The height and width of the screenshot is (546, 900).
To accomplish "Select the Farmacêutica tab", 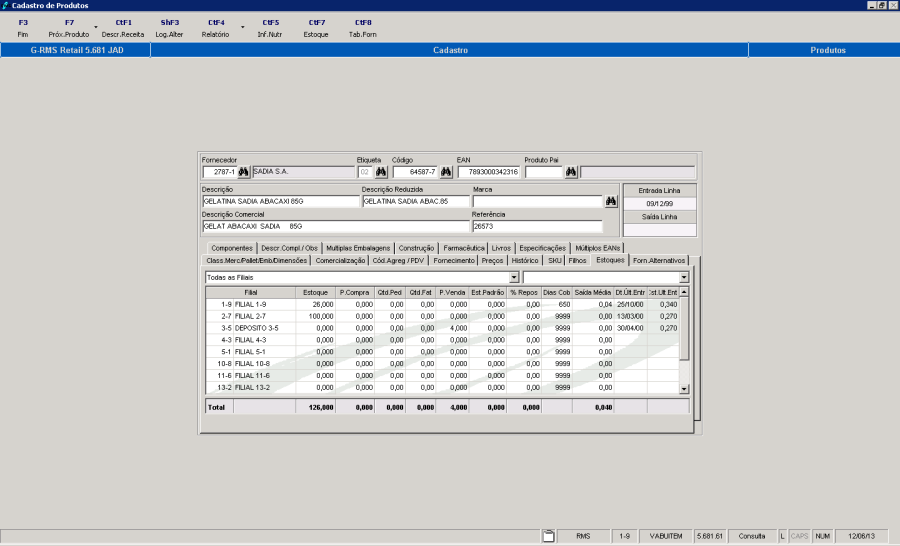I will (464, 248).
